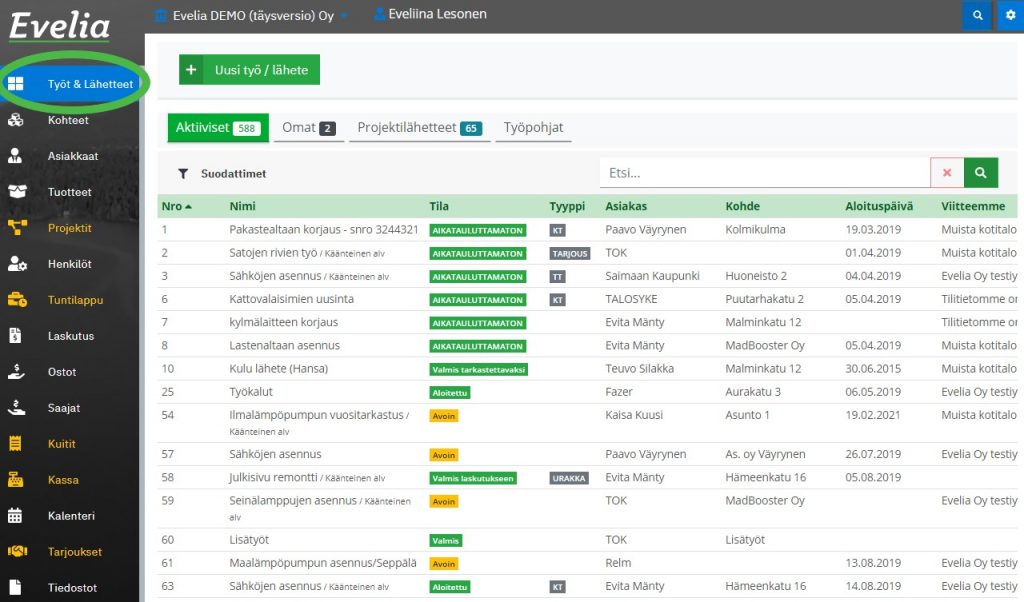Open job Kattovalaisimien uusinta
1024x602 pixels.
[291, 299]
